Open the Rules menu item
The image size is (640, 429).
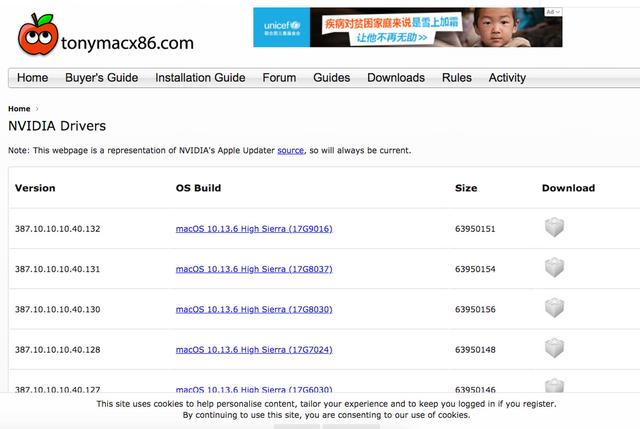coord(457,78)
